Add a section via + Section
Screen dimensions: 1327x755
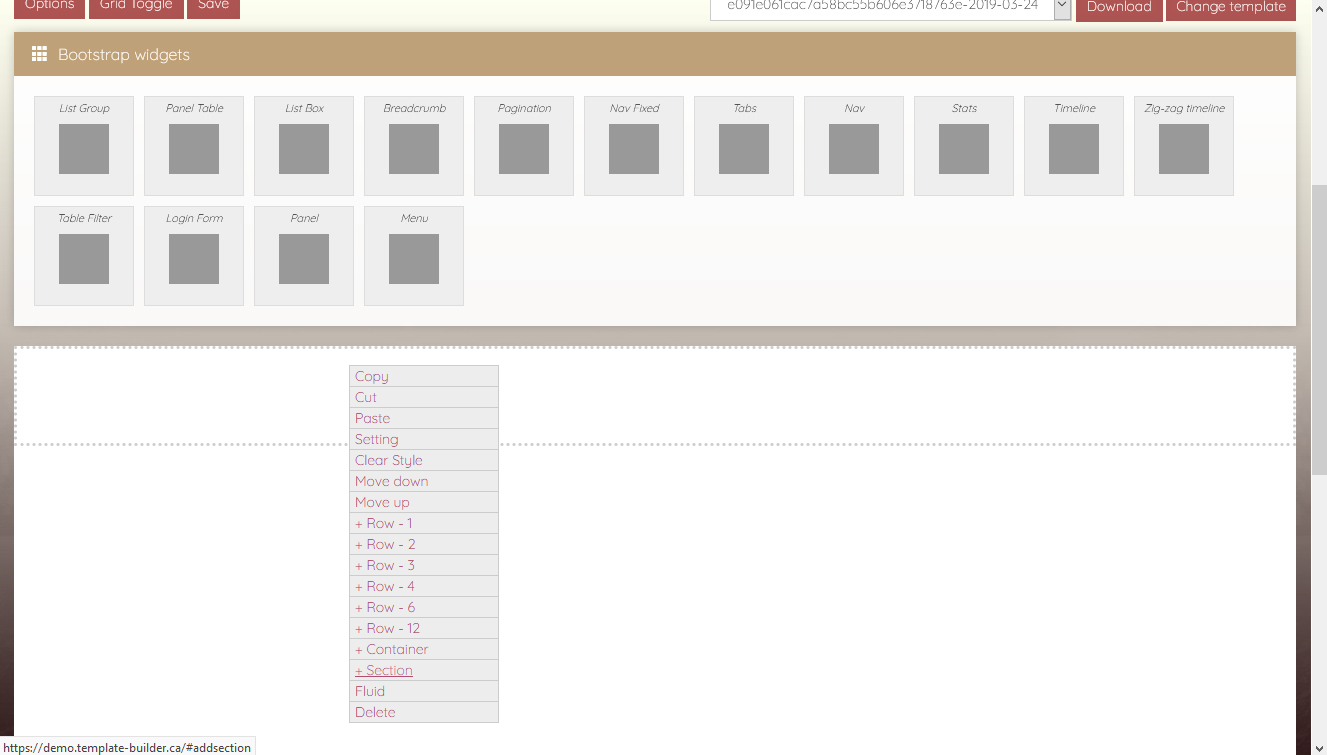point(384,670)
